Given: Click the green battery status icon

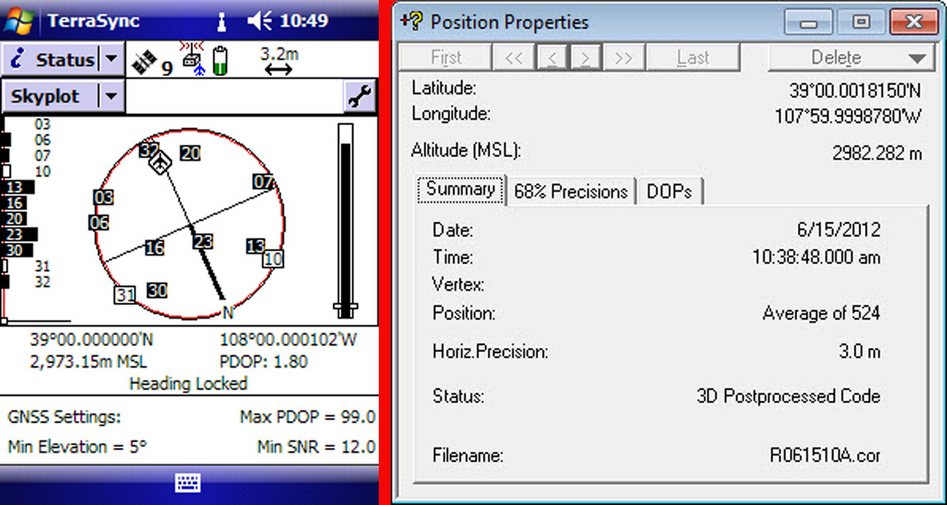Looking at the screenshot, I should (x=222, y=60).
